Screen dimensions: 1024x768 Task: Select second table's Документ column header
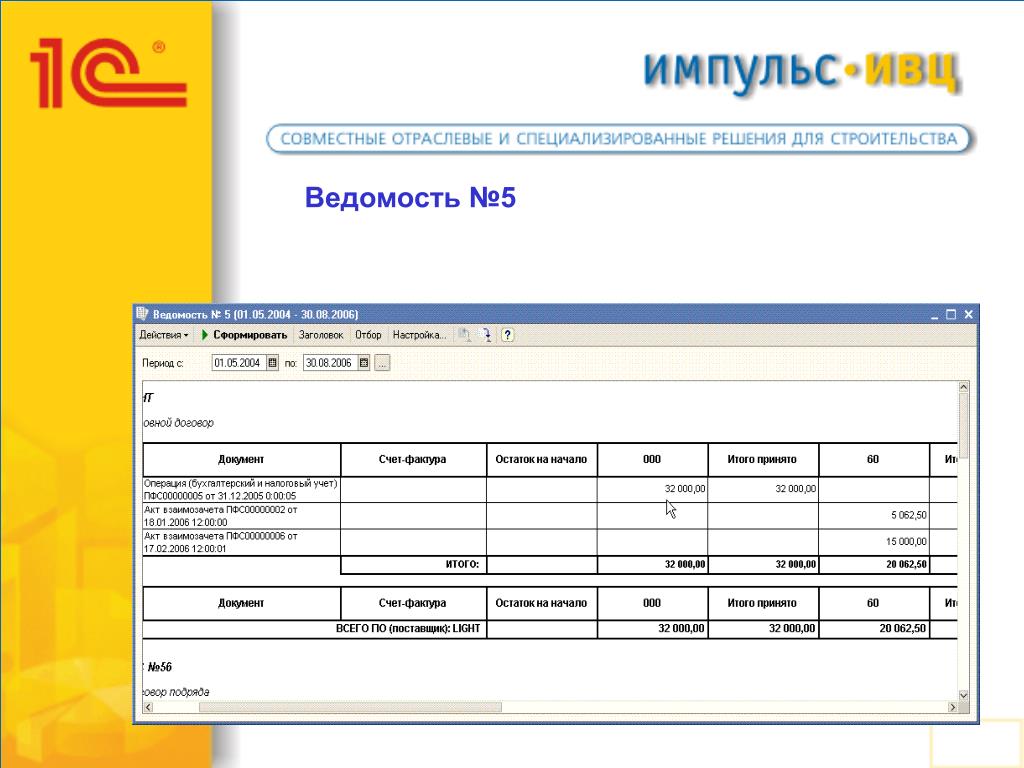[242, 603]
